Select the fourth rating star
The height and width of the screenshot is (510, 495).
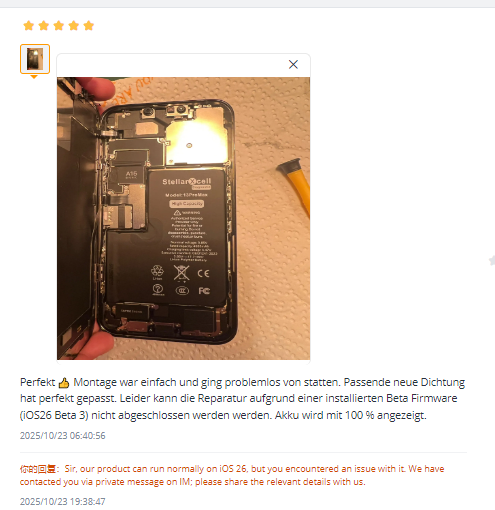tap(74, 26)
